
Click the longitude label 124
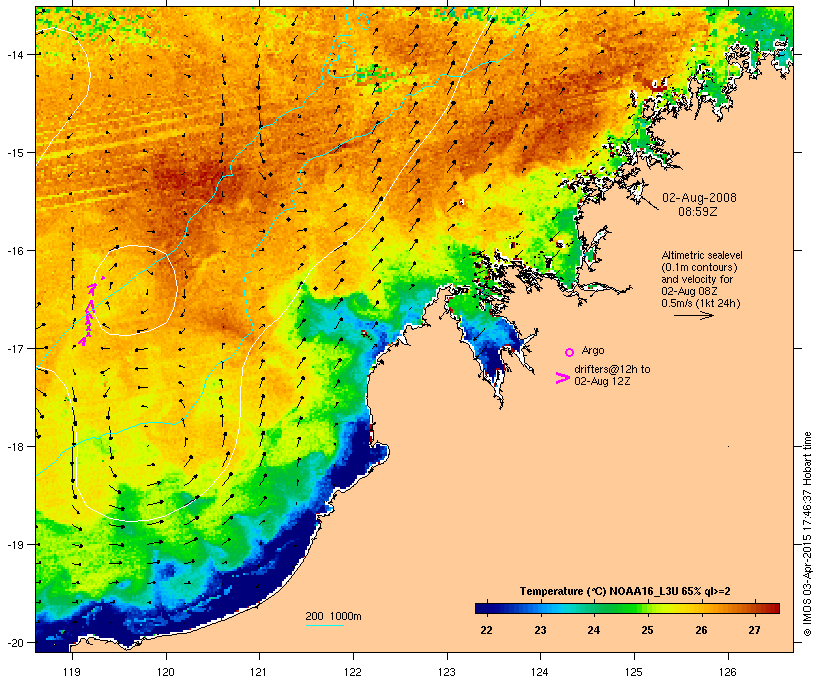click(540, 672)
